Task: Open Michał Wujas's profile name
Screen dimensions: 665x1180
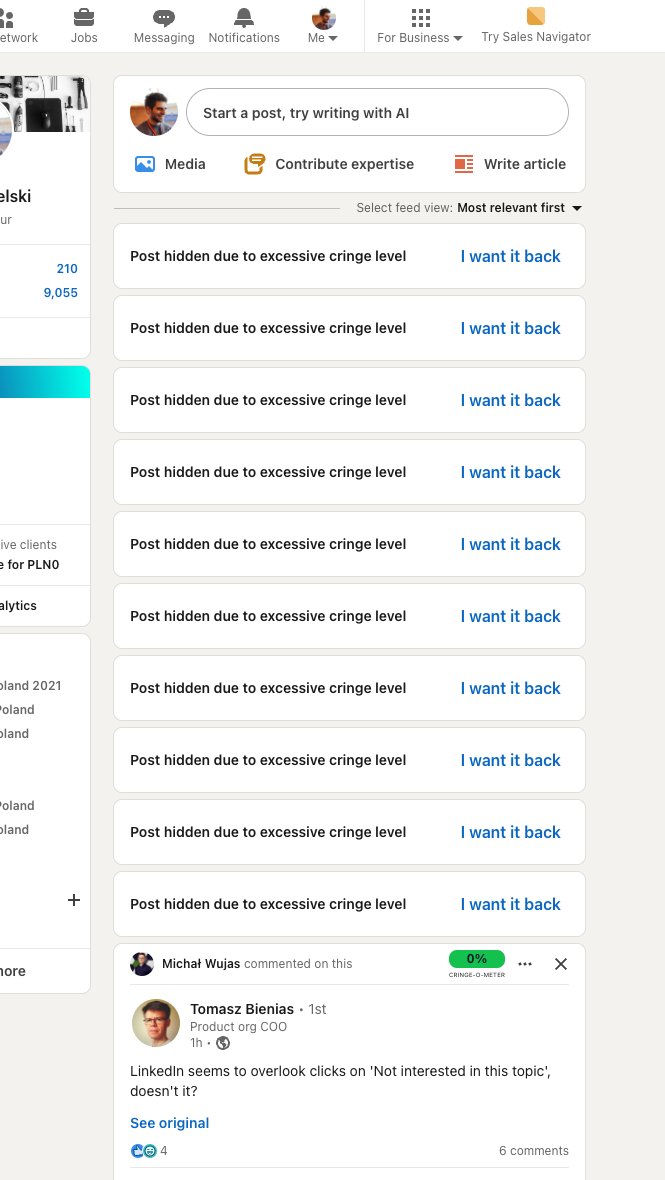Action: pyautogui.click(x=201, y=964)
